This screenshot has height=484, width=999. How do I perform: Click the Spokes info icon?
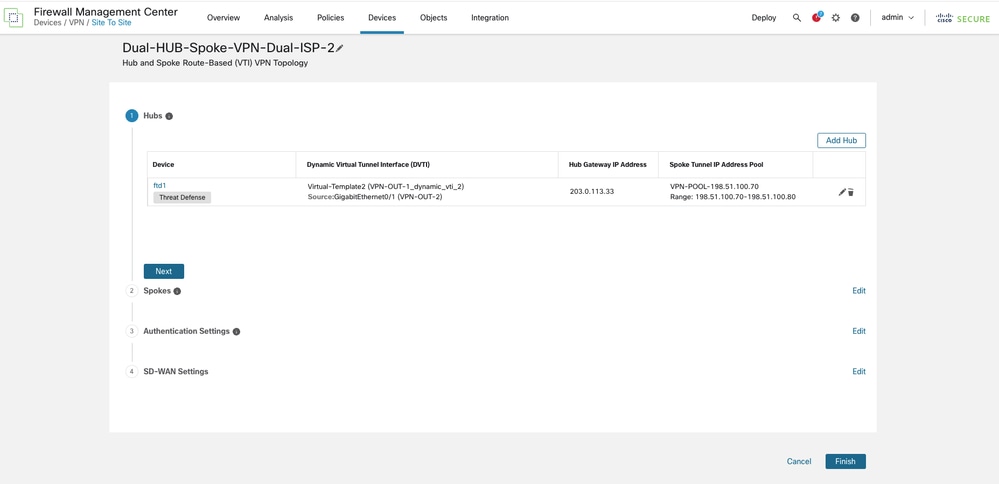(177, 291)
